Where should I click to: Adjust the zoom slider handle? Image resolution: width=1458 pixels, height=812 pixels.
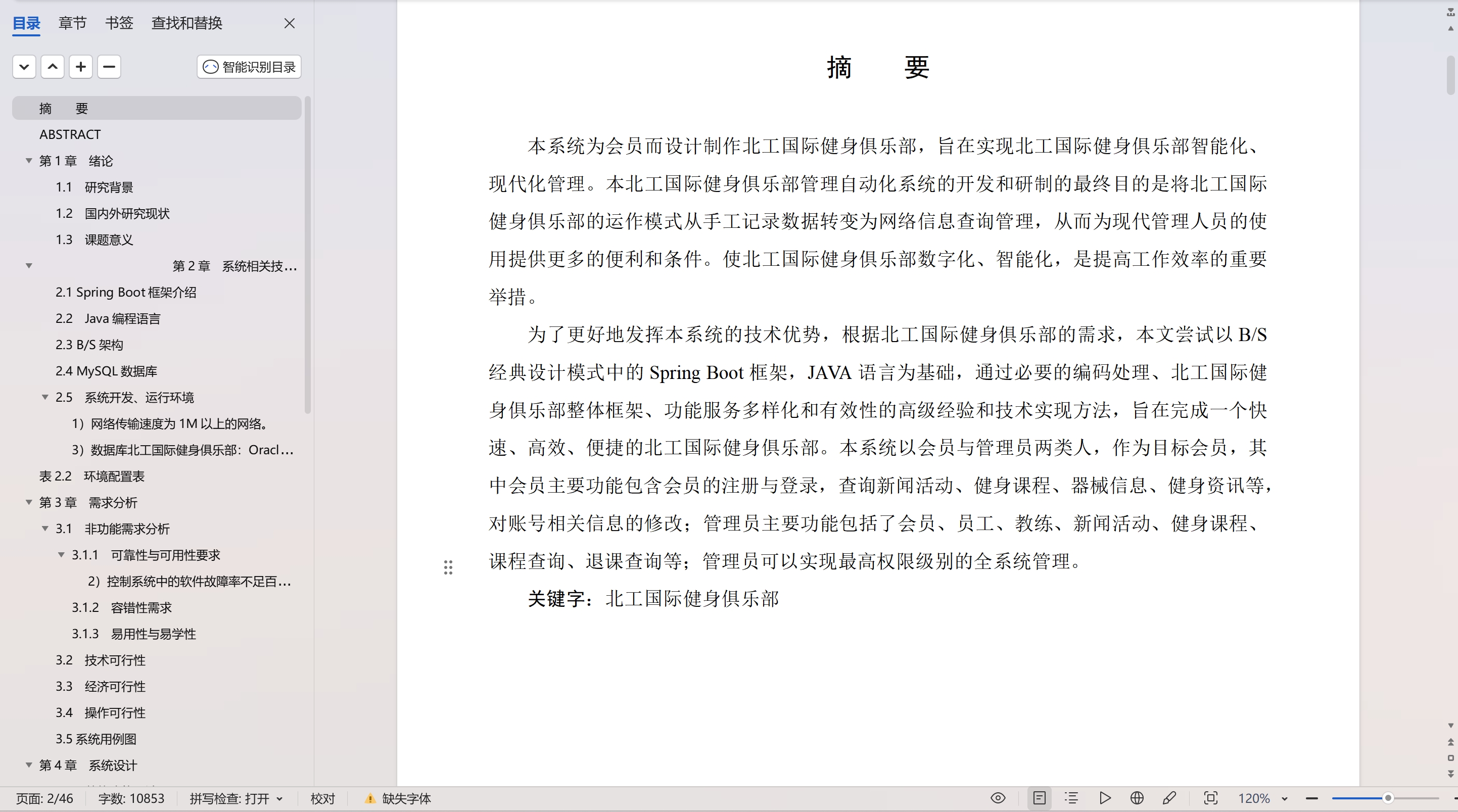(1387, 798)
